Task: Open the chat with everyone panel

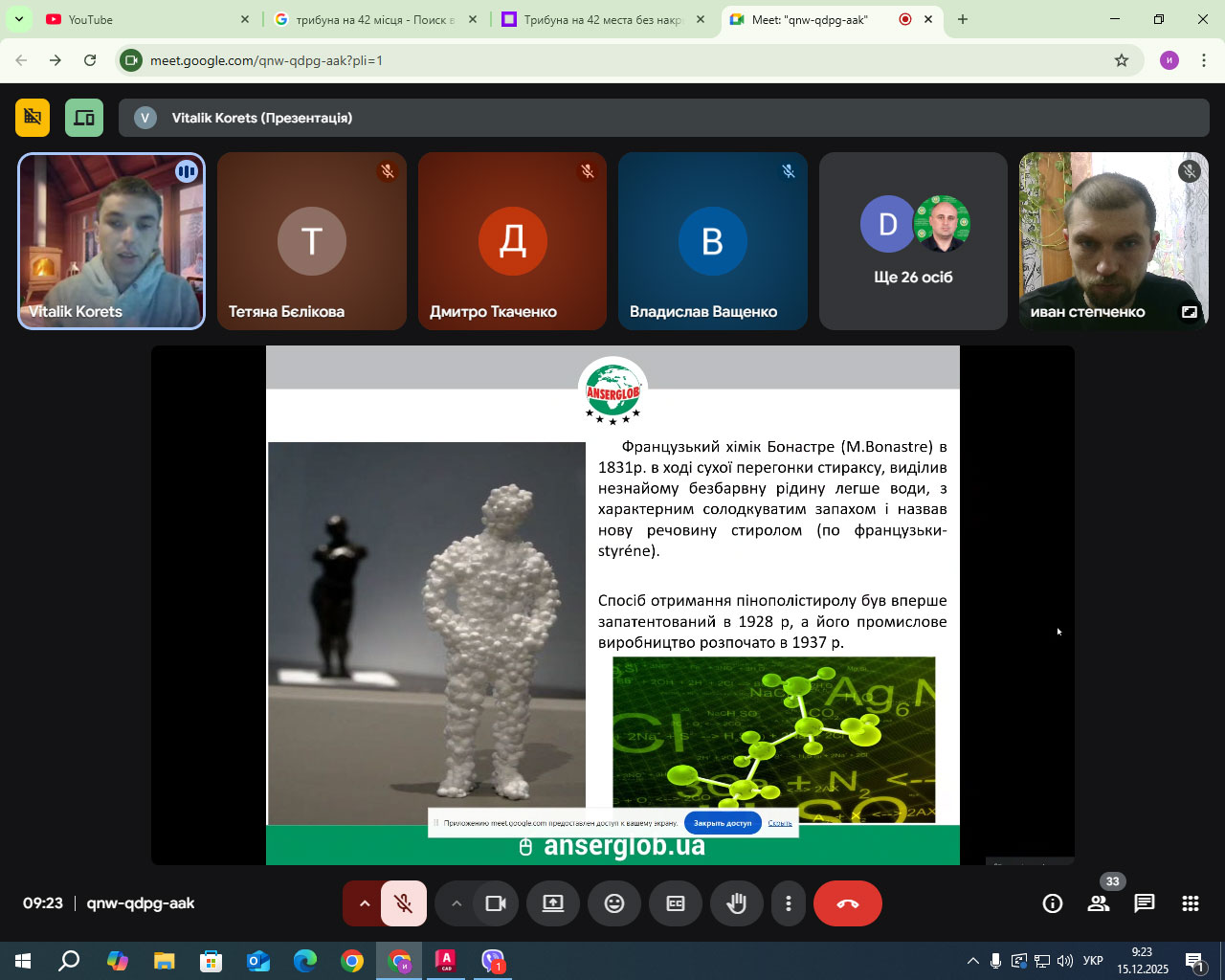Action: (x=1145, y=903)
